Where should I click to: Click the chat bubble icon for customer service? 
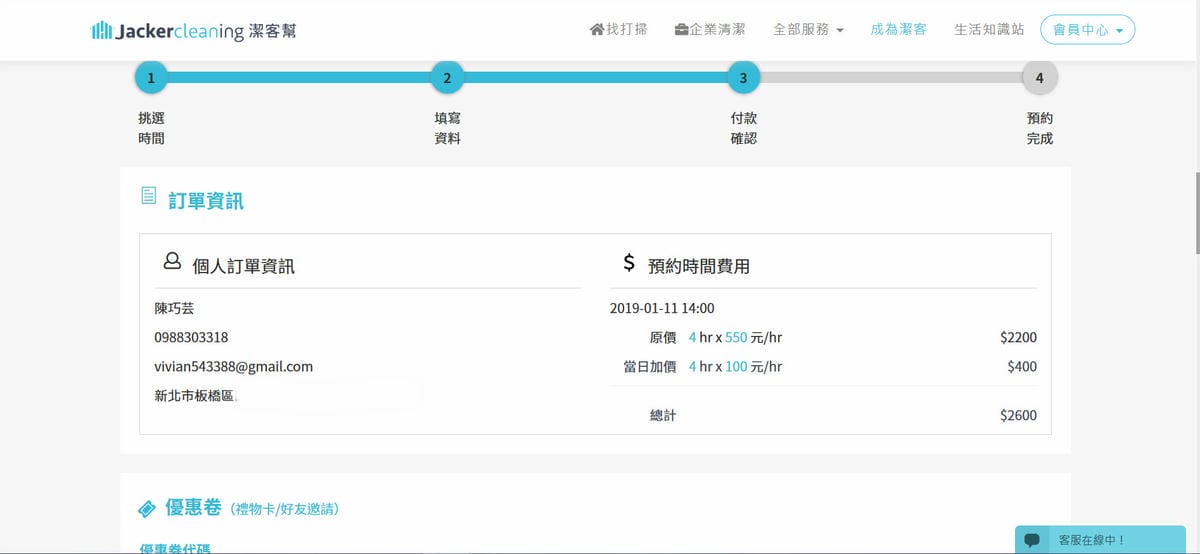pos(1032,540)
